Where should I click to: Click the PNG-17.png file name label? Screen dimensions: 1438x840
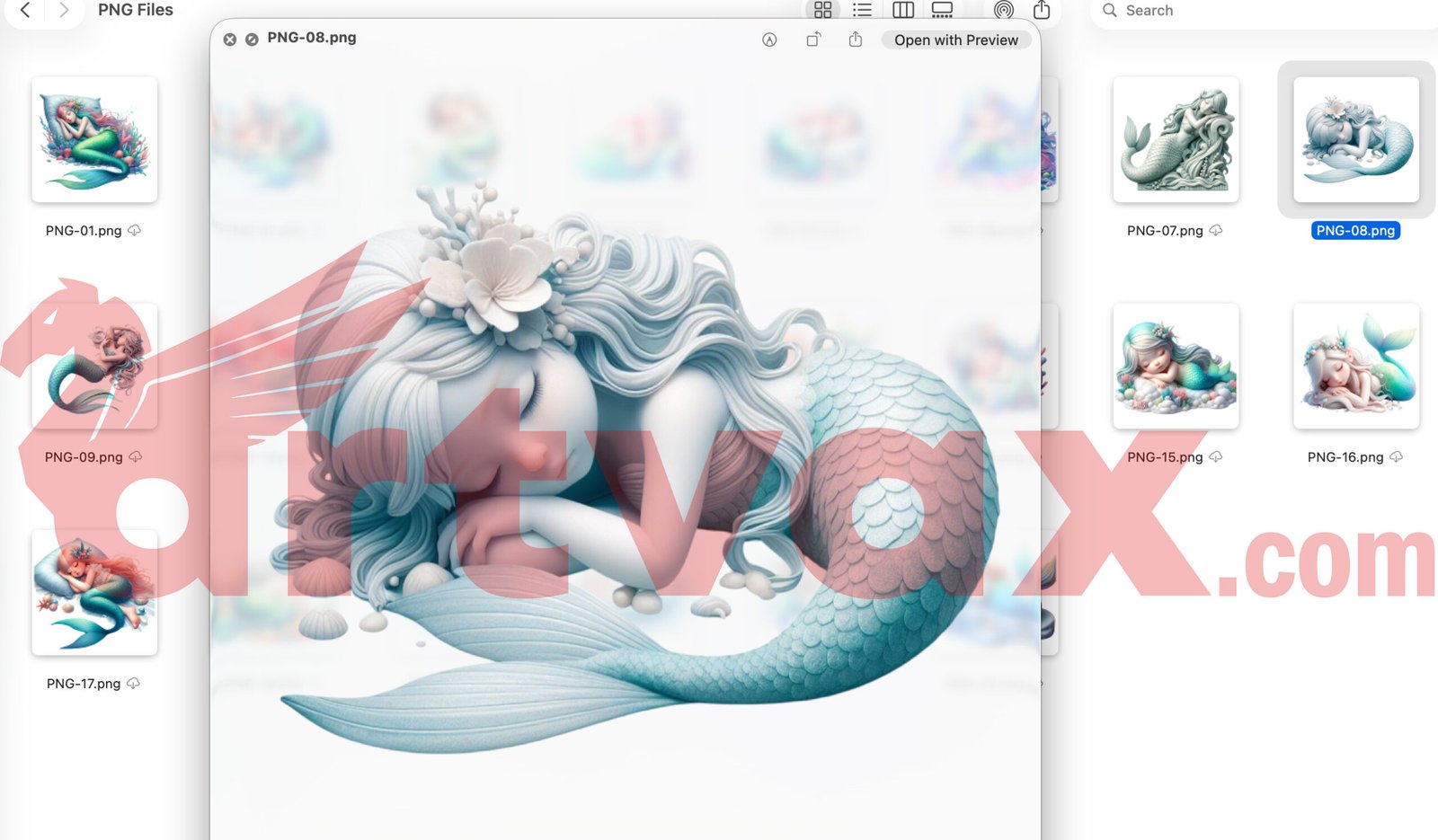point(84,684)
